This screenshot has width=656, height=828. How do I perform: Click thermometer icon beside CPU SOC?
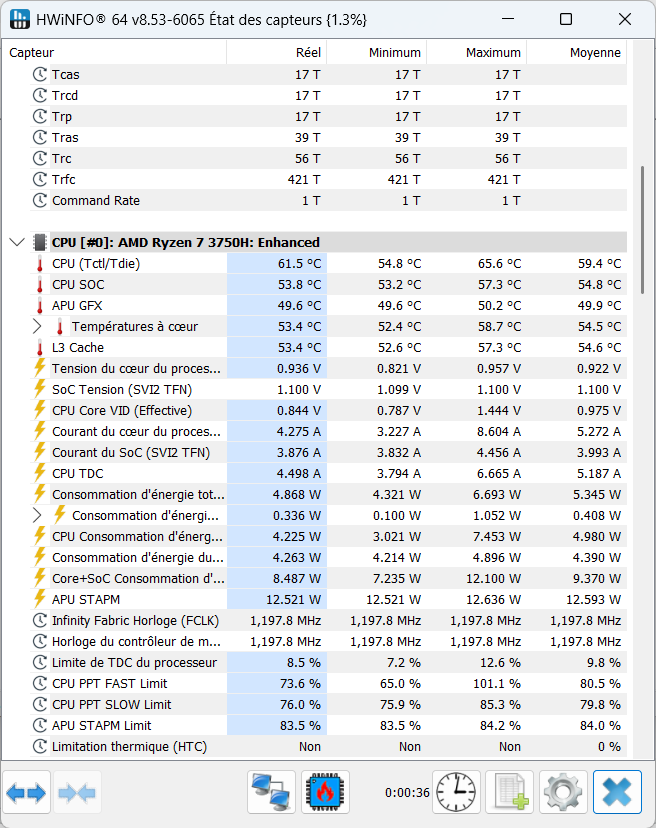click(40, 285)
